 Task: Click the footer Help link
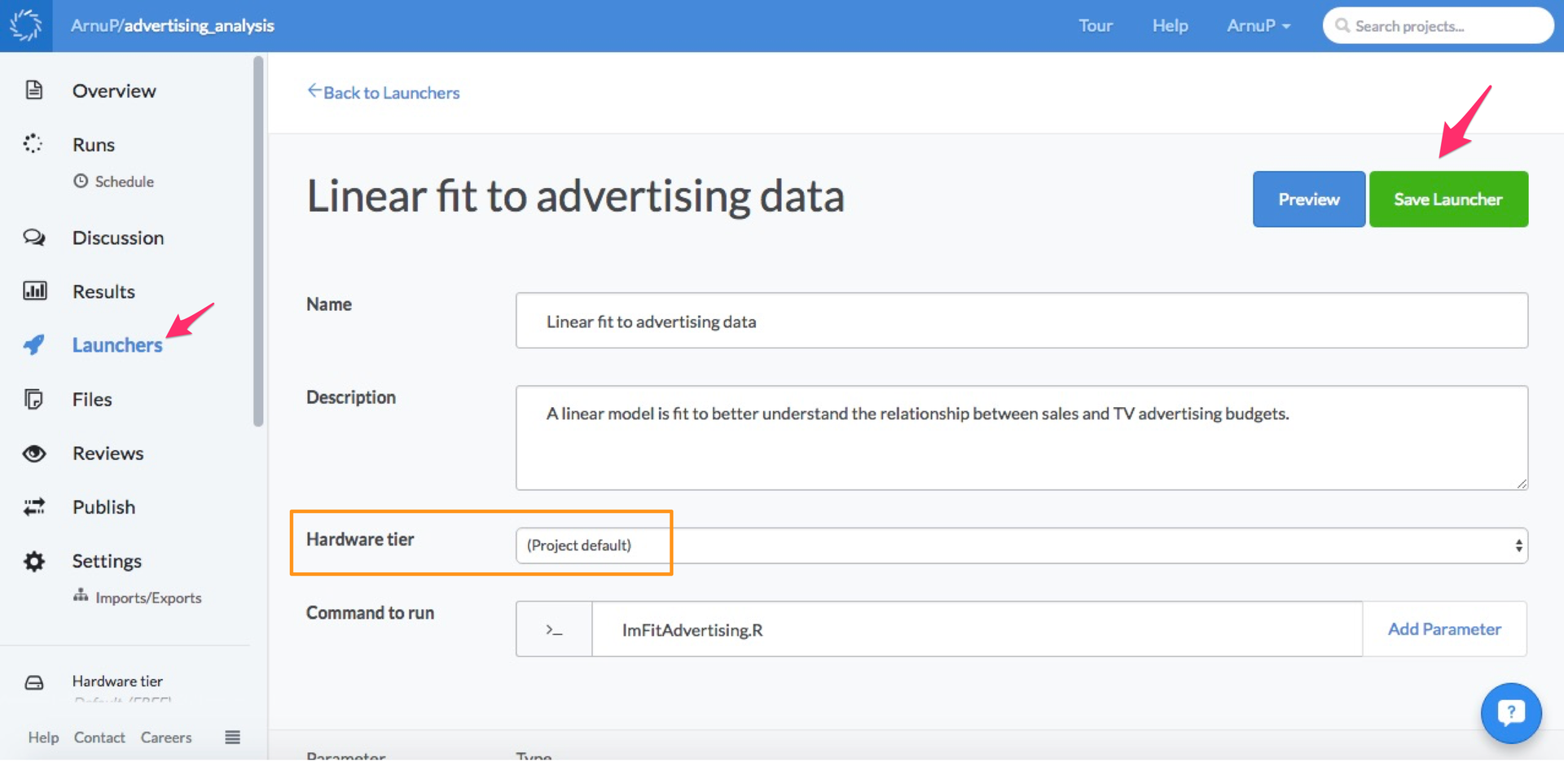tap(43, 738)
